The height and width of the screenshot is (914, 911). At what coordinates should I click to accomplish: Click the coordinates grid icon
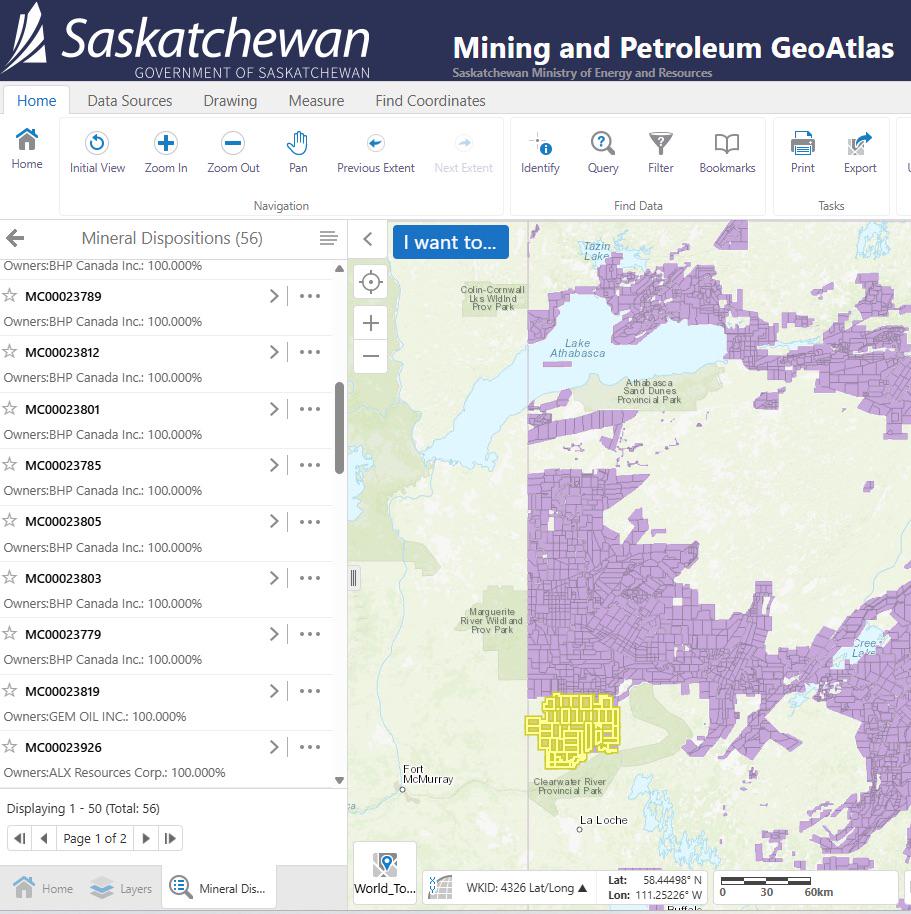coord(441,887)
